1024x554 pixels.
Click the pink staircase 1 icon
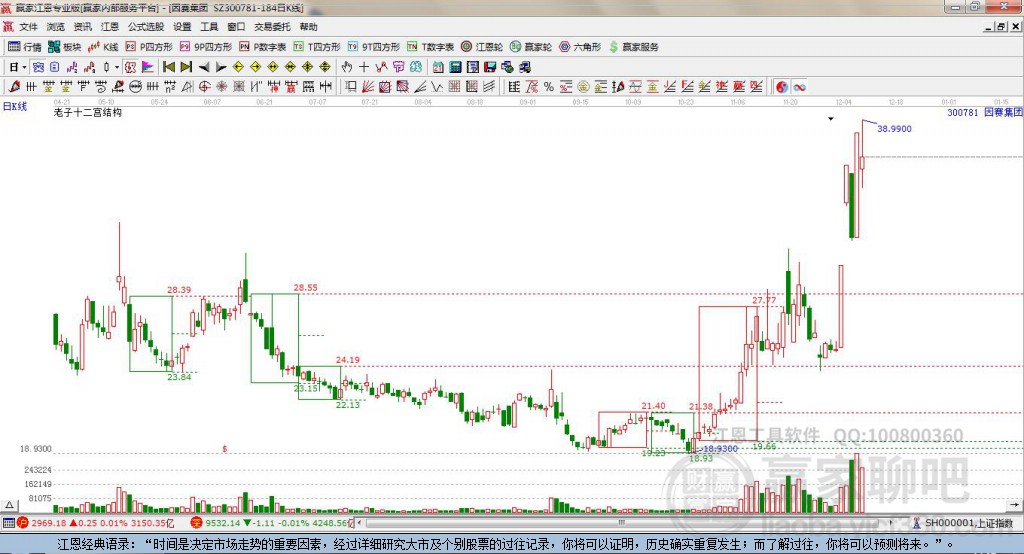[x=72, y=67]
